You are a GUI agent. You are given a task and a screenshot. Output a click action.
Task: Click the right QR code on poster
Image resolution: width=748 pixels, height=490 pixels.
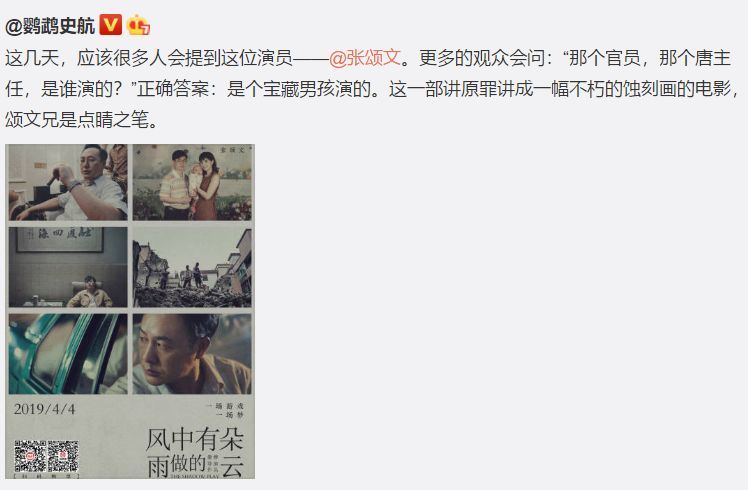click(63, 457)
